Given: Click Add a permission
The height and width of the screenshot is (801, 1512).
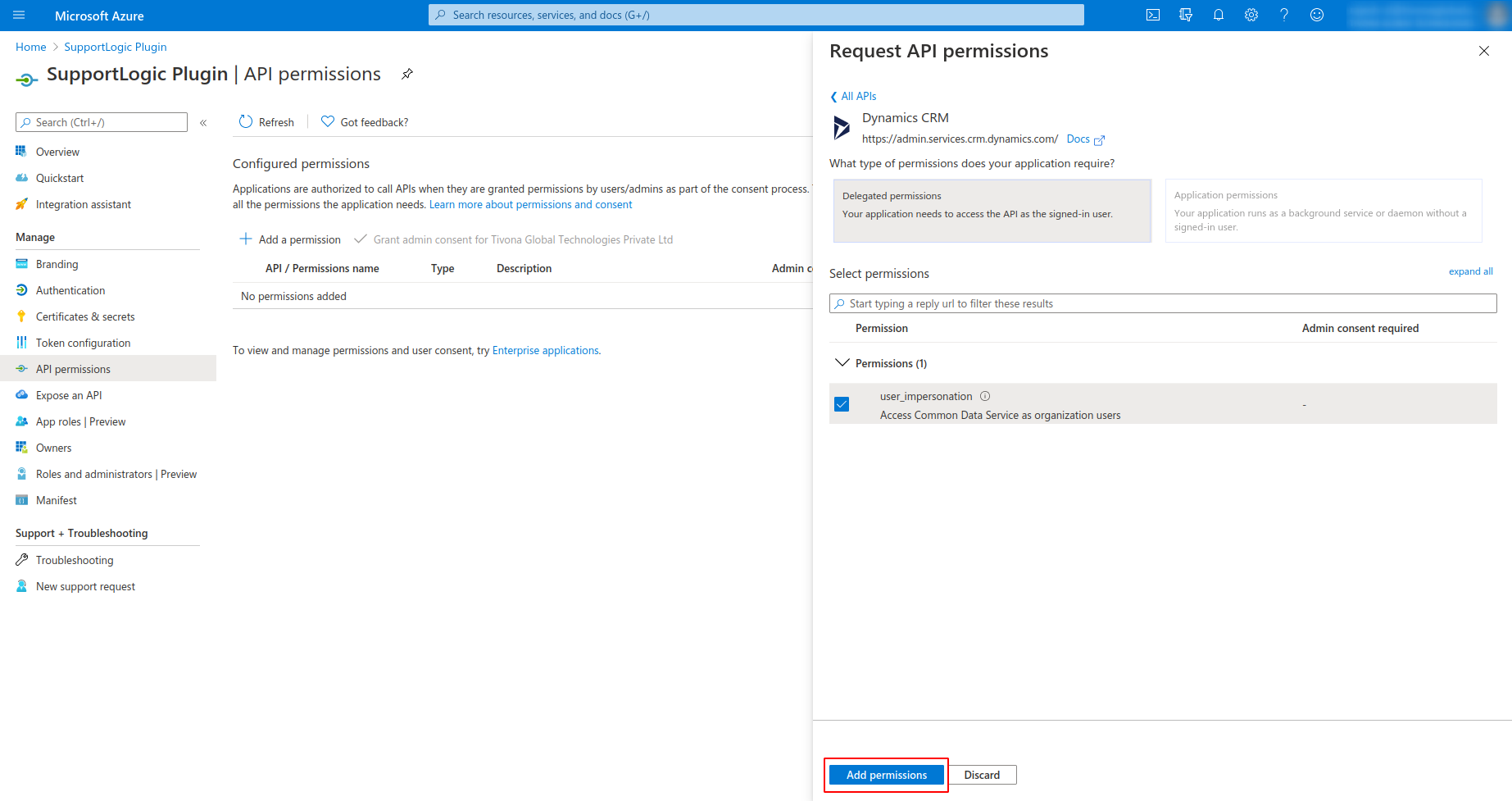Looking at the screenshot, I should [290, 239].
